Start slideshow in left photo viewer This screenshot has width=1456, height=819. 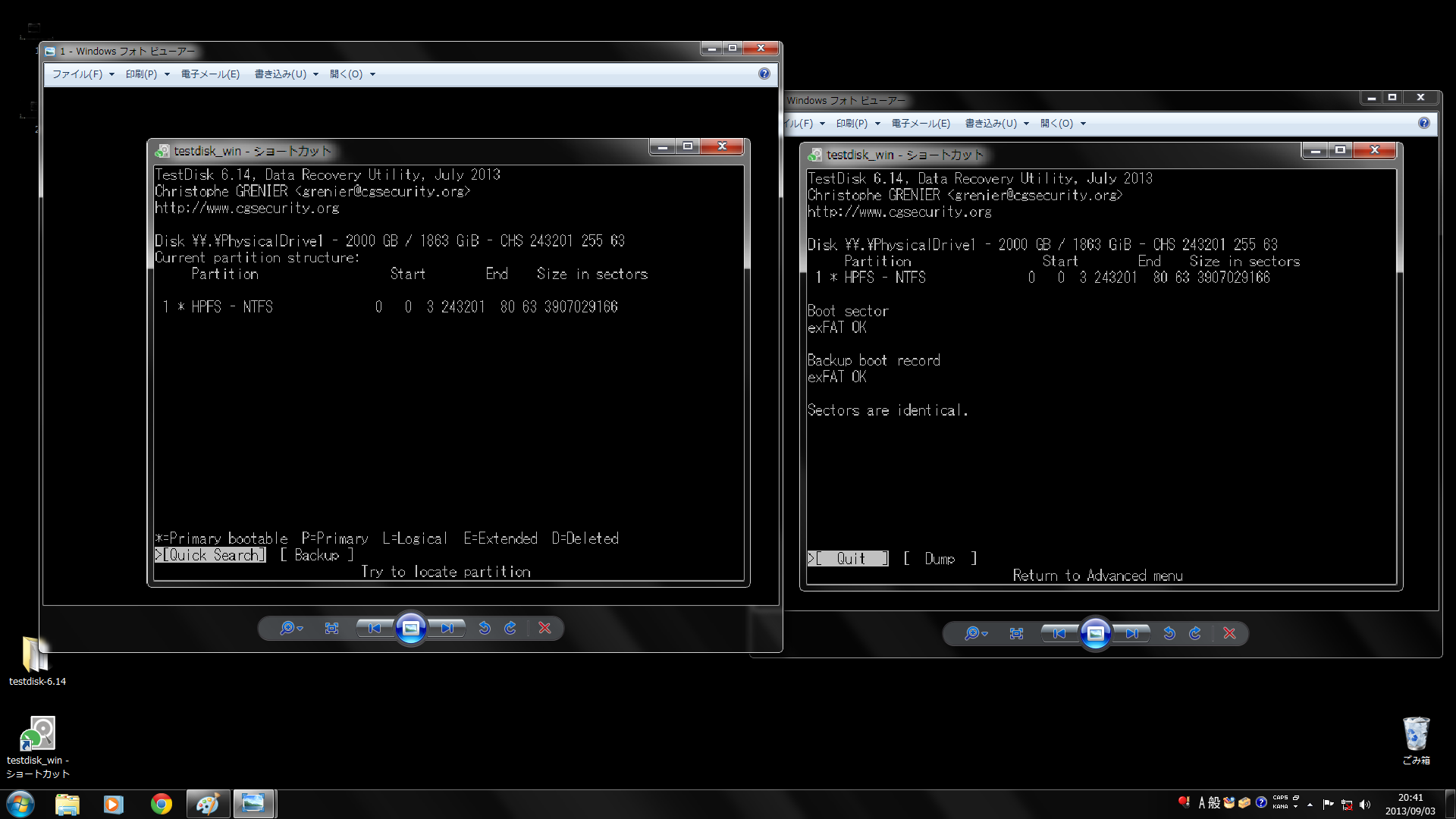[411, 628]
